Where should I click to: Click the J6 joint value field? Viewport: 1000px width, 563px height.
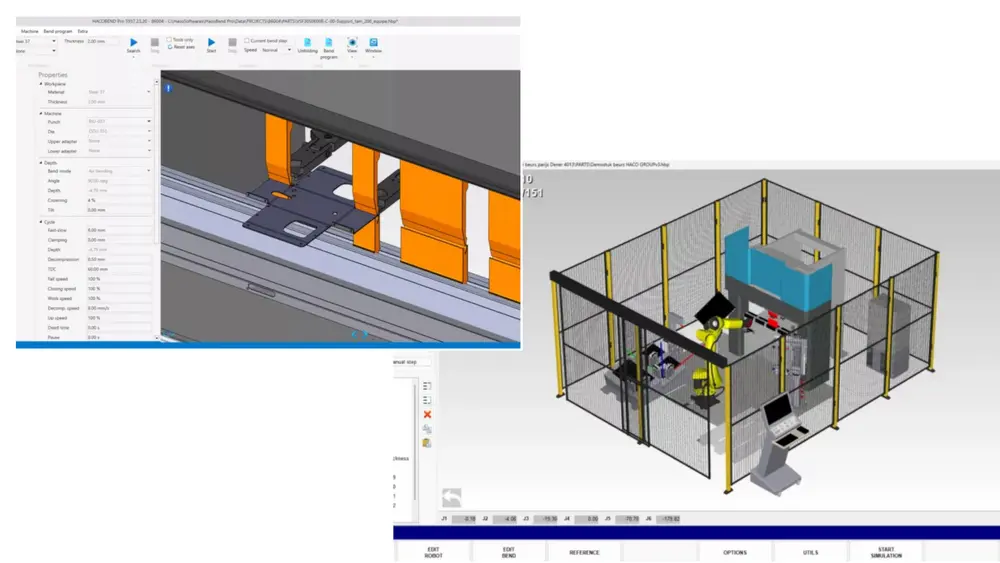tap(668, 519)
